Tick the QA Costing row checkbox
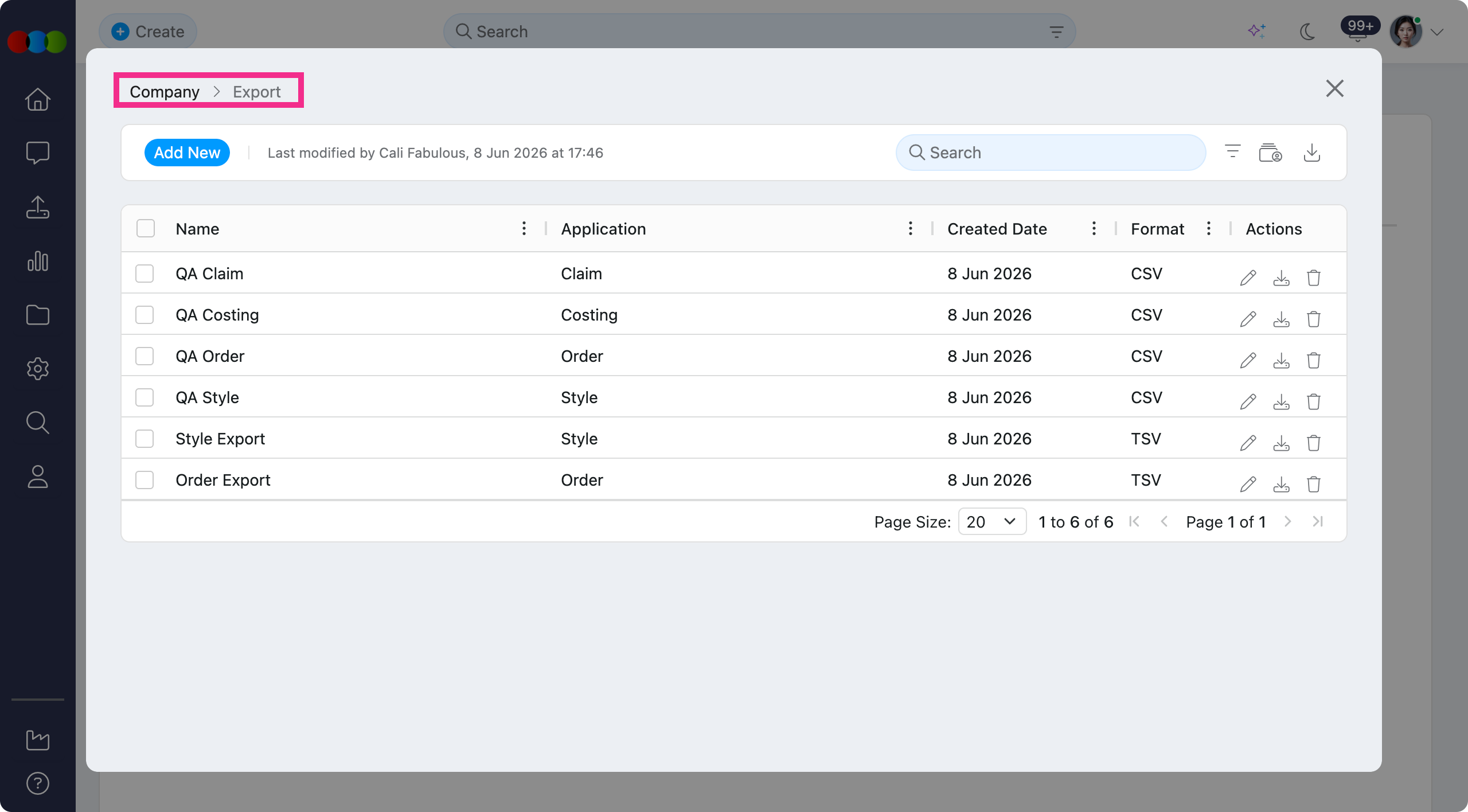The image size is (1468, 812). click(x=145, y=315)
